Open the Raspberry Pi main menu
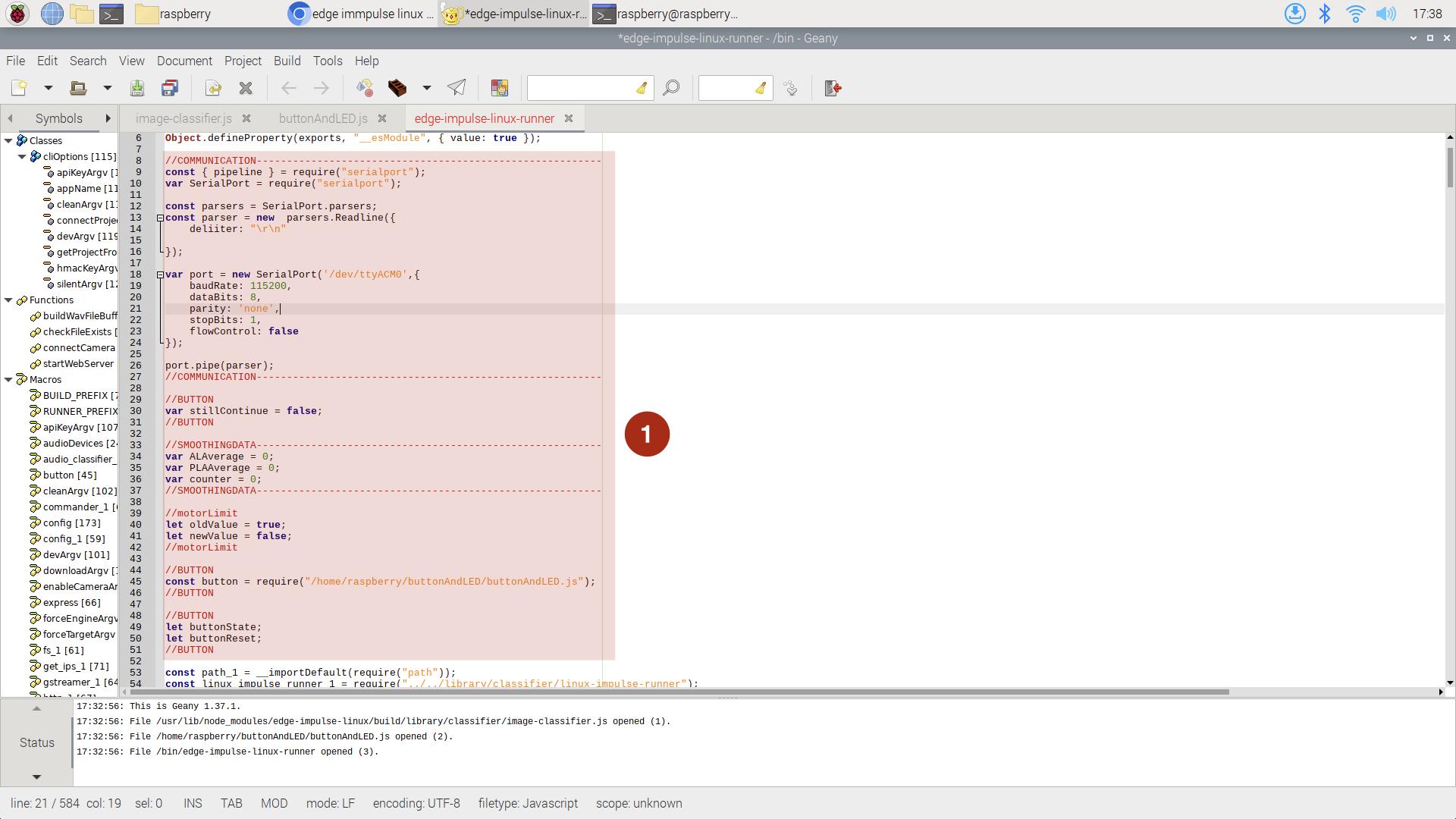This screenshot has height=819, width=1456. click(17, 14)
